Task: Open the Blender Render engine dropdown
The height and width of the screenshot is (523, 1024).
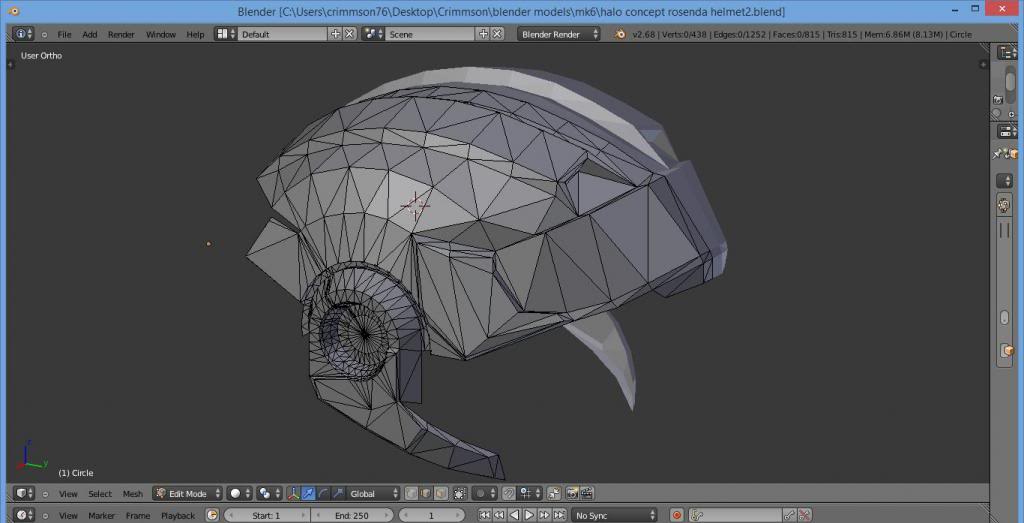Action: pos(559,34)
